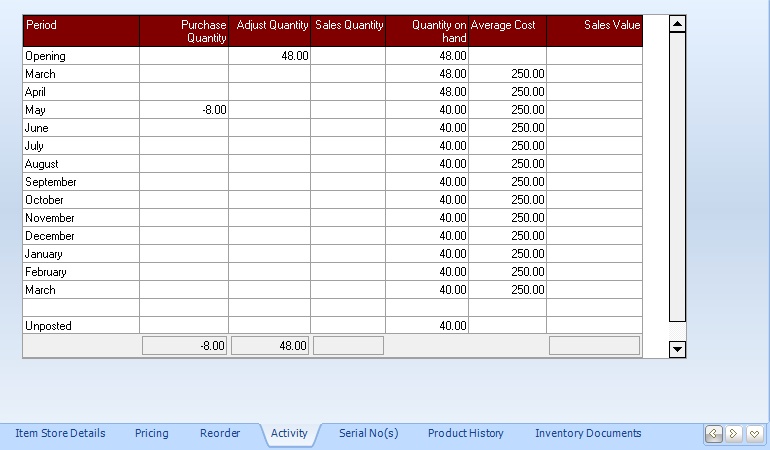This screenshot has height=450, width=770.
Task: Switch to Inventory Documents tab
Action: 588,434
